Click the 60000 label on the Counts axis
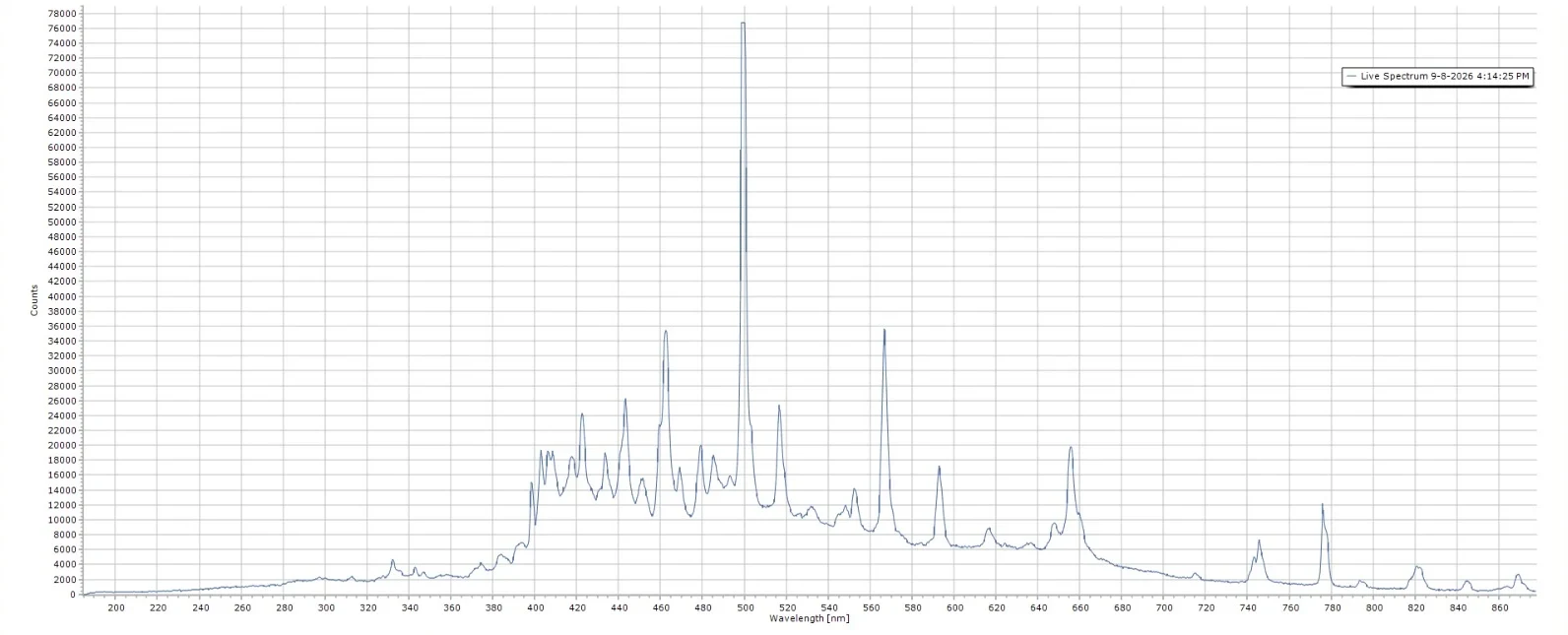This screenshot has width=1568, height=635. (62, 148)
